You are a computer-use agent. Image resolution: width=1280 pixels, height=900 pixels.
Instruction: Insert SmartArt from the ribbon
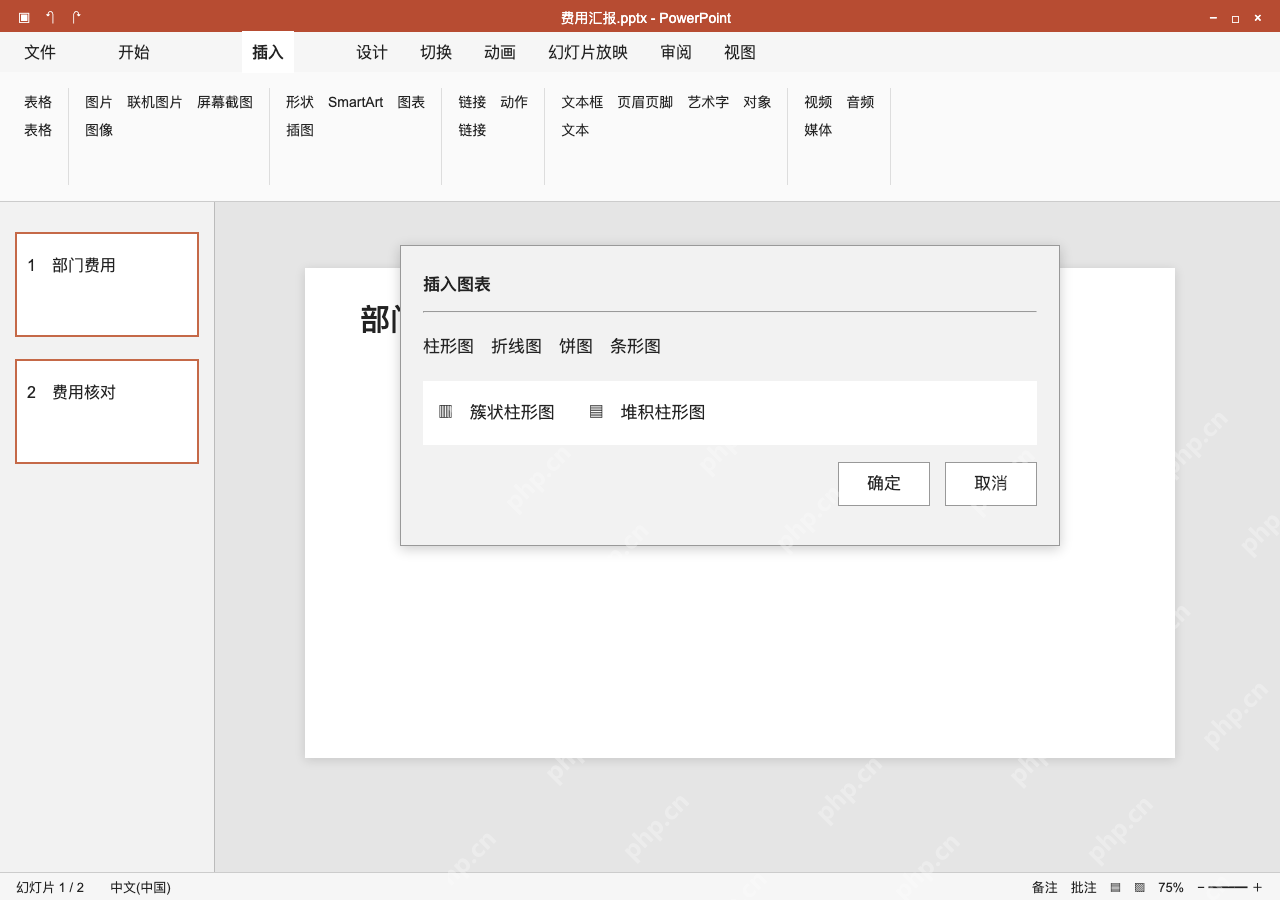pyautogui.click(x=356, y=102)
